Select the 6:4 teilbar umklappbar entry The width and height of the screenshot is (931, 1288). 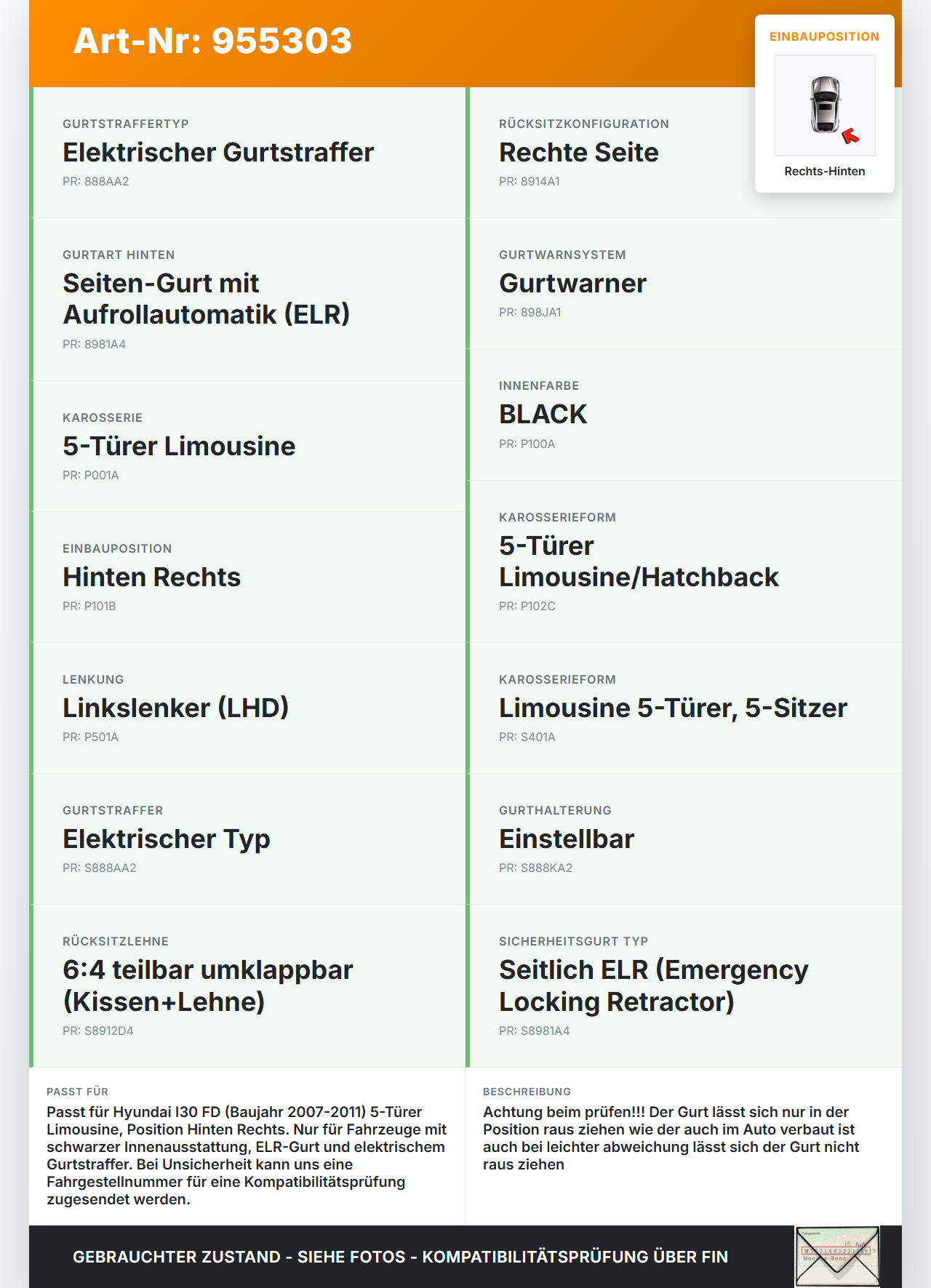coord(207,985)
